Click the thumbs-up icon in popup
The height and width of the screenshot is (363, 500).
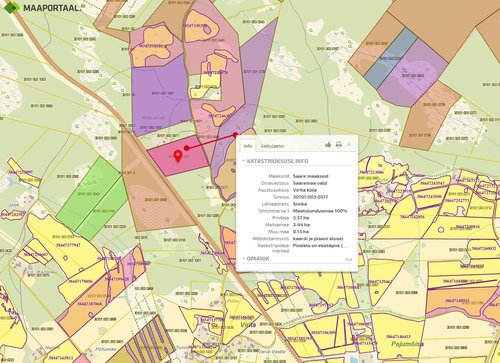tap(328, 145)
